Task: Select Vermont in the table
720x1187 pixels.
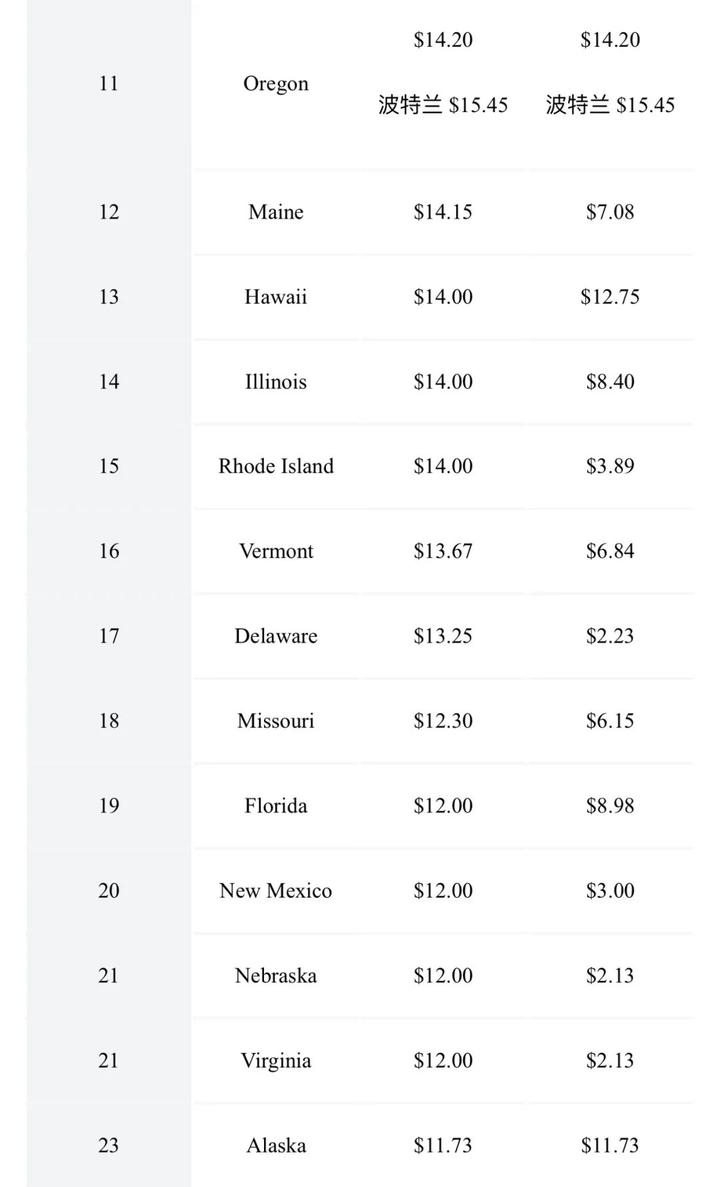Action: (x=275, y=551)
